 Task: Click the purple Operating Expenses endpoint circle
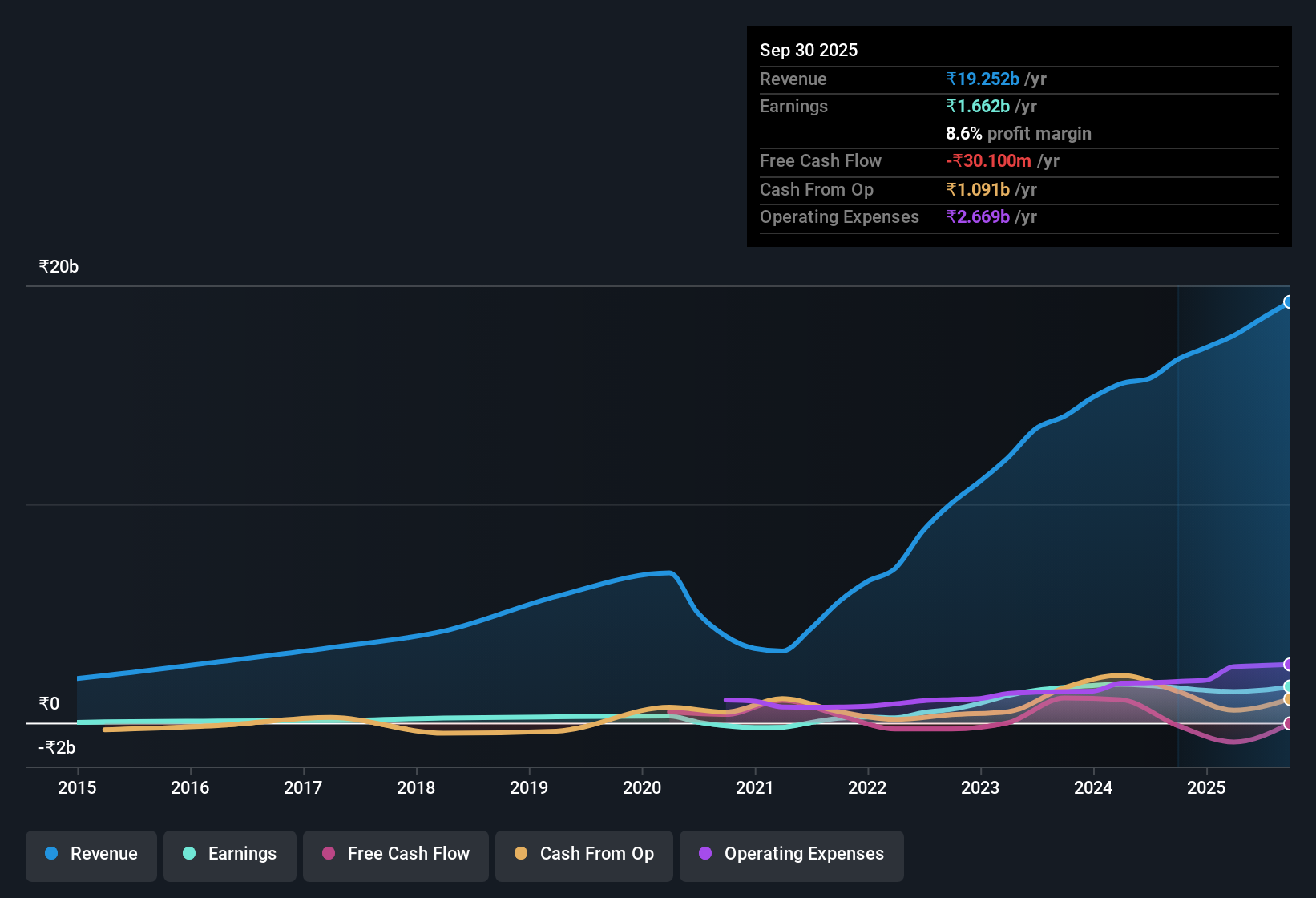1287,664
